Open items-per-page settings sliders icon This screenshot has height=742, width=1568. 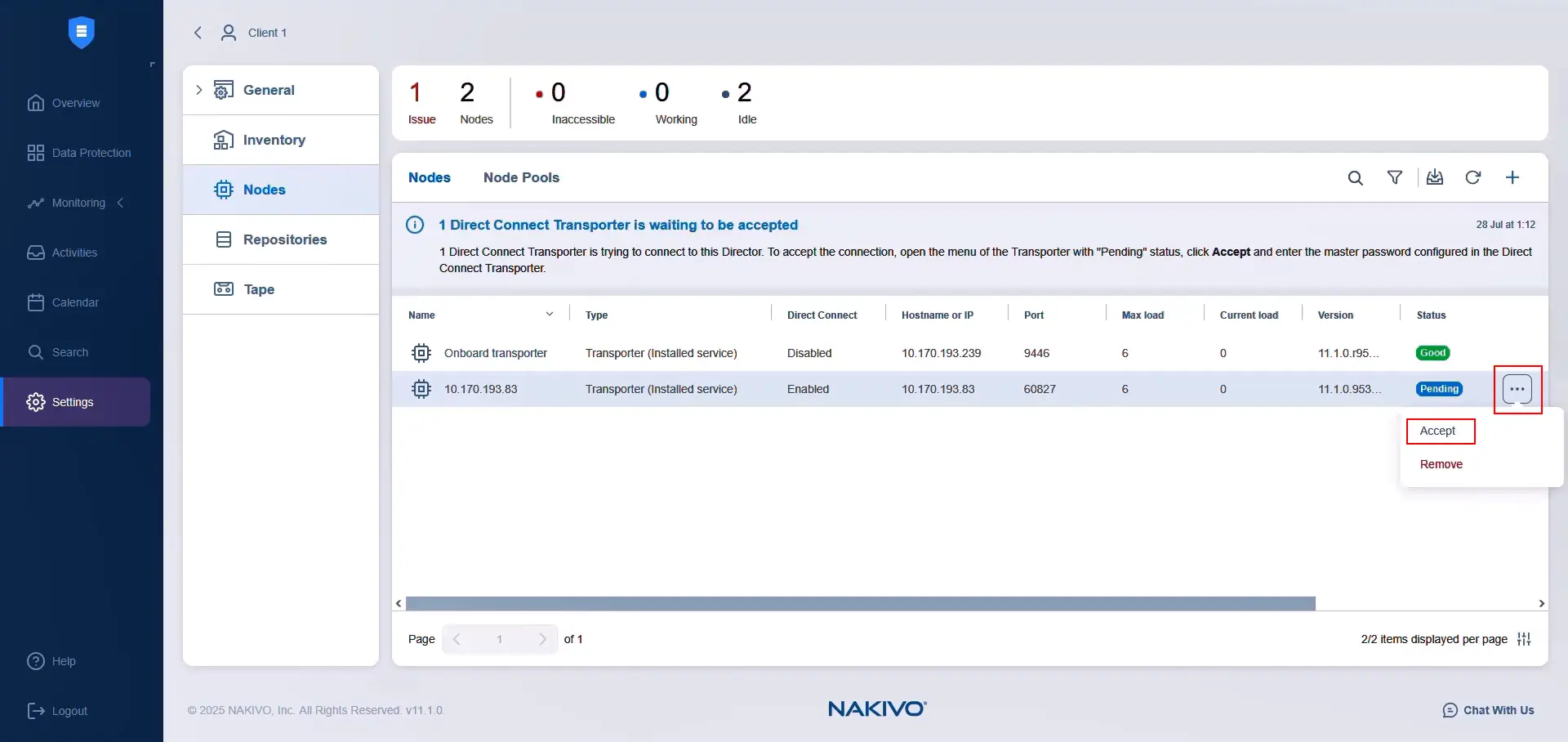1524,639
